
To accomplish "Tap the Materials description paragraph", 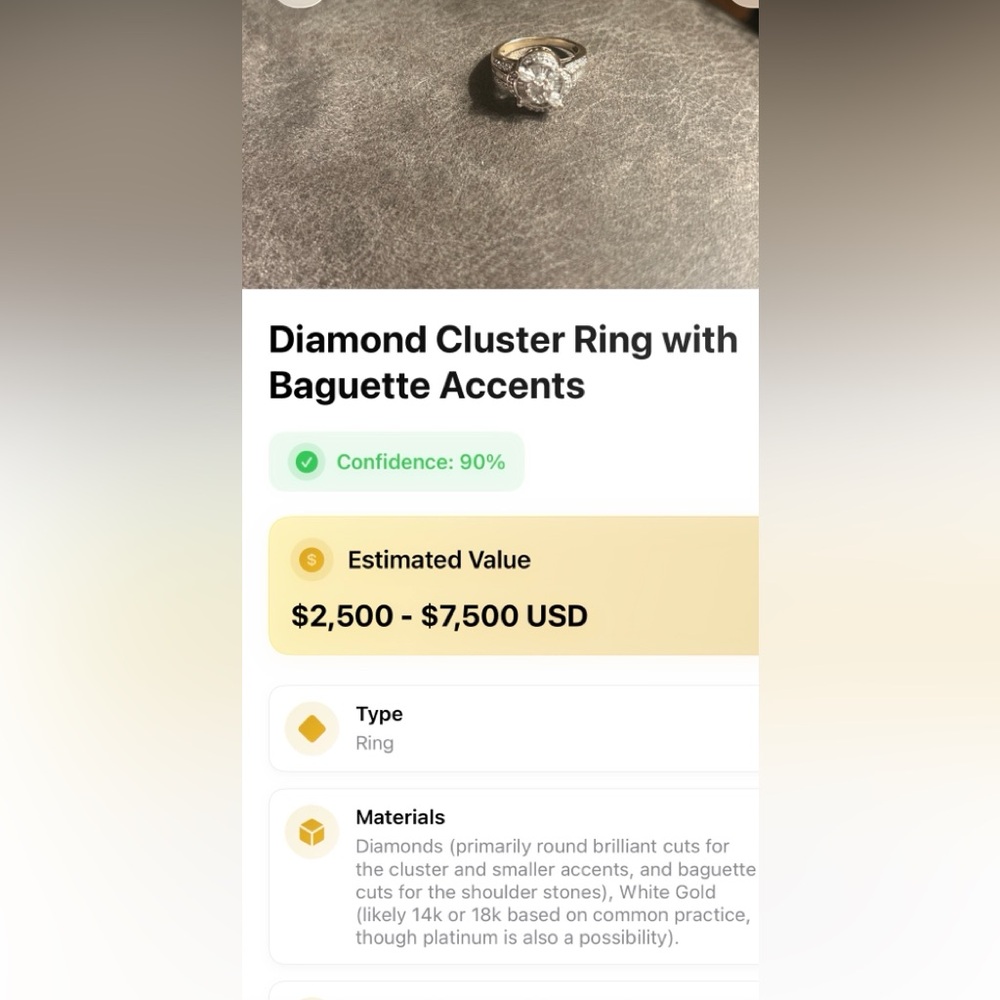I will 555,892.
